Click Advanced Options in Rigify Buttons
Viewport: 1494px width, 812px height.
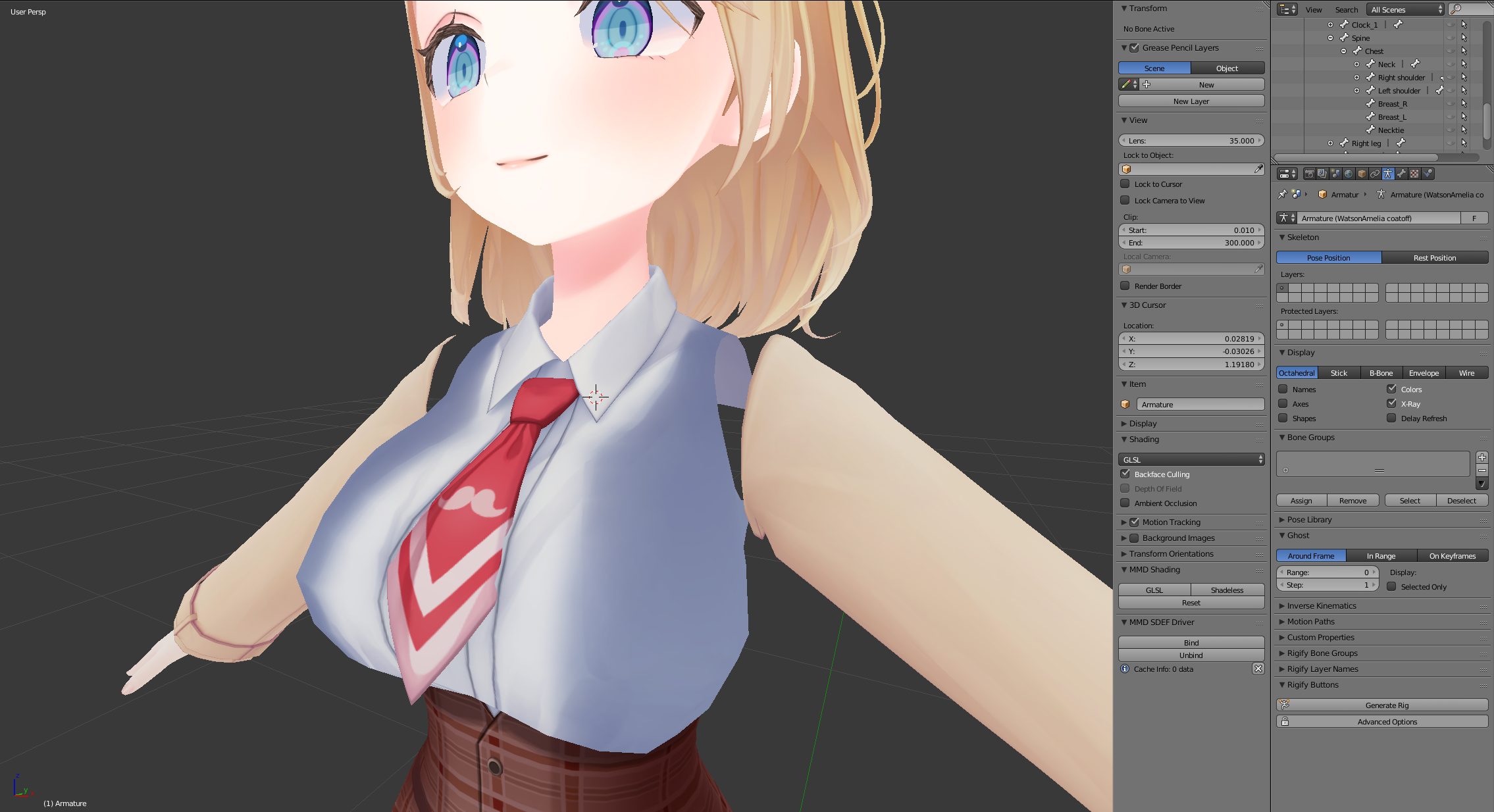[1382, 721]
